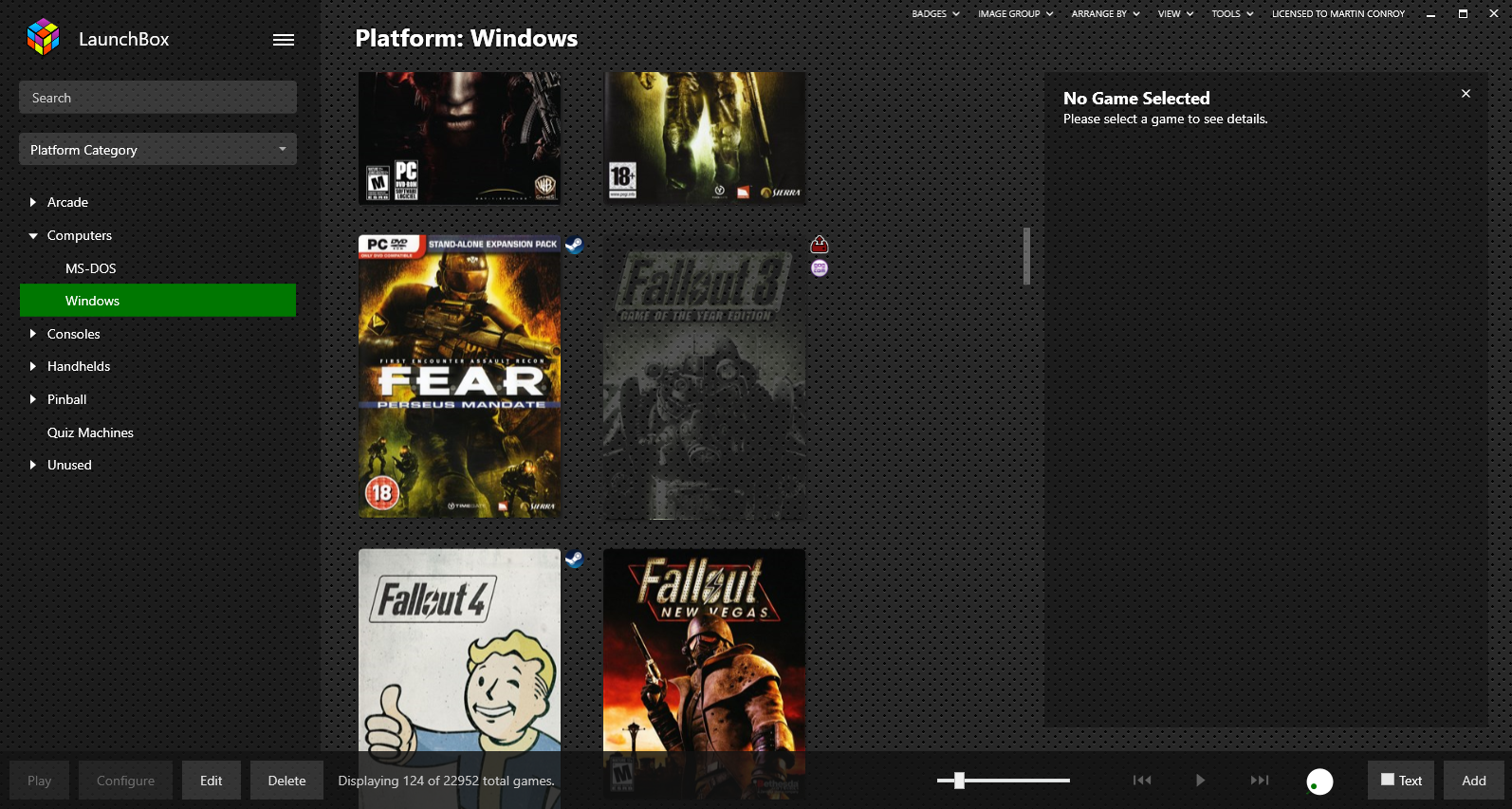Click the image size slider handle
The height and width of the screenshot is (809, 1512).
point(959,781)
